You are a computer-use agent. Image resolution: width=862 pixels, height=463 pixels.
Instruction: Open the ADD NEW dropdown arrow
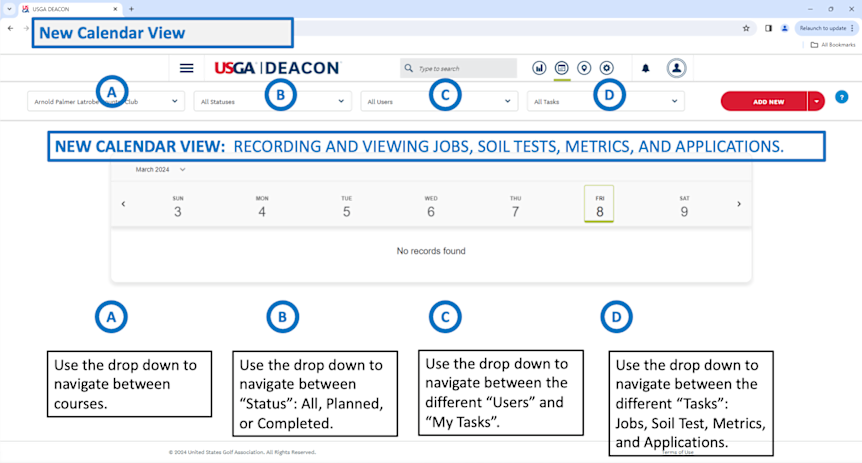(x=816, y=102)
